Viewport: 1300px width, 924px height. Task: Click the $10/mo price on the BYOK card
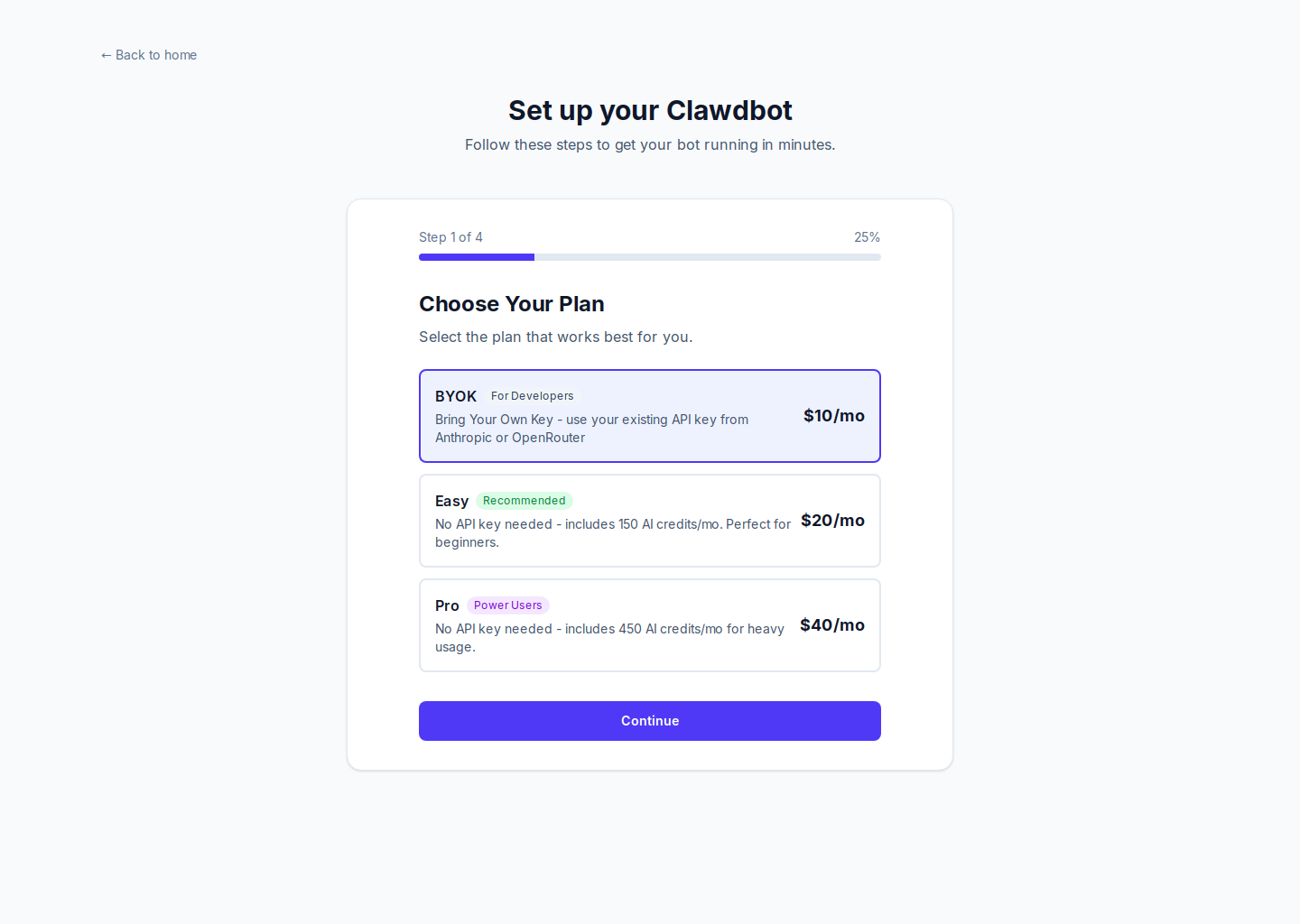coord(833,415)
